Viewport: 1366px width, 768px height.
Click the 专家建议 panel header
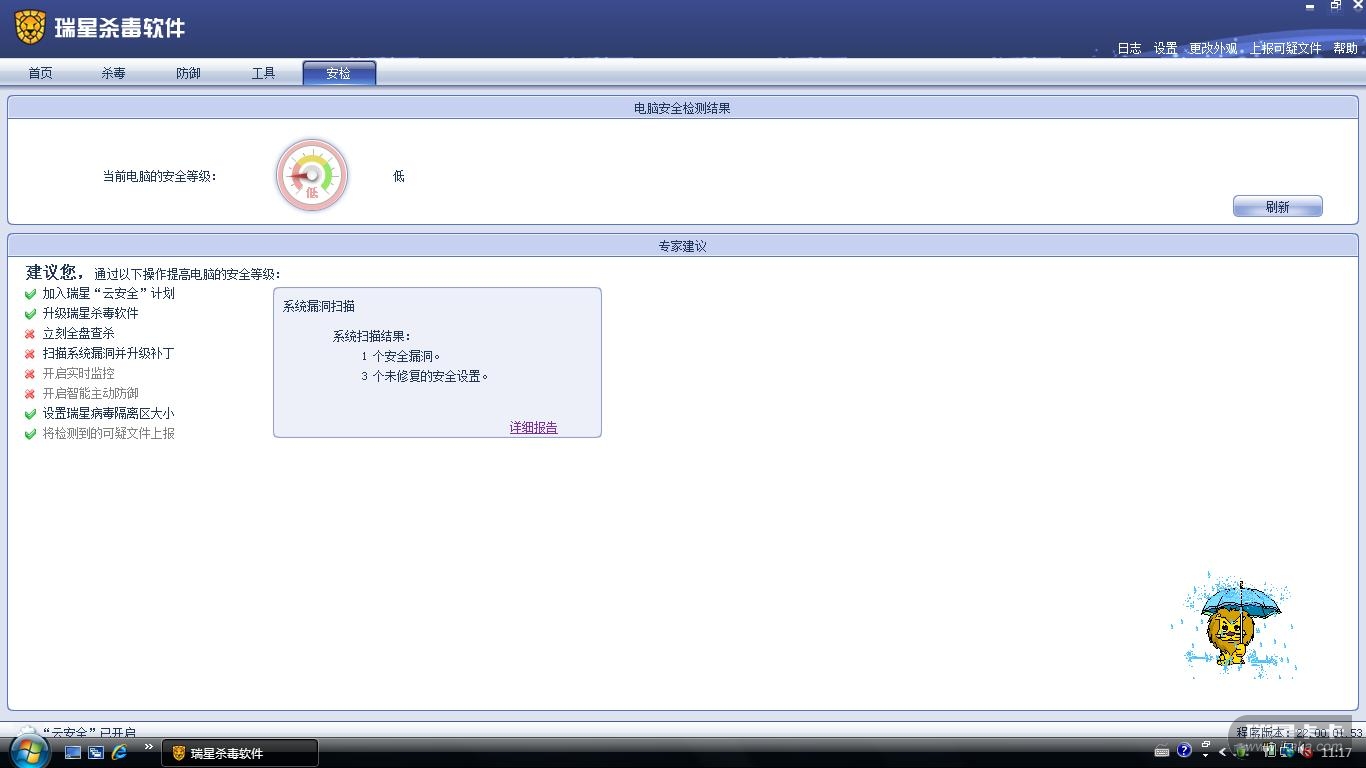(x=683, y=245)
